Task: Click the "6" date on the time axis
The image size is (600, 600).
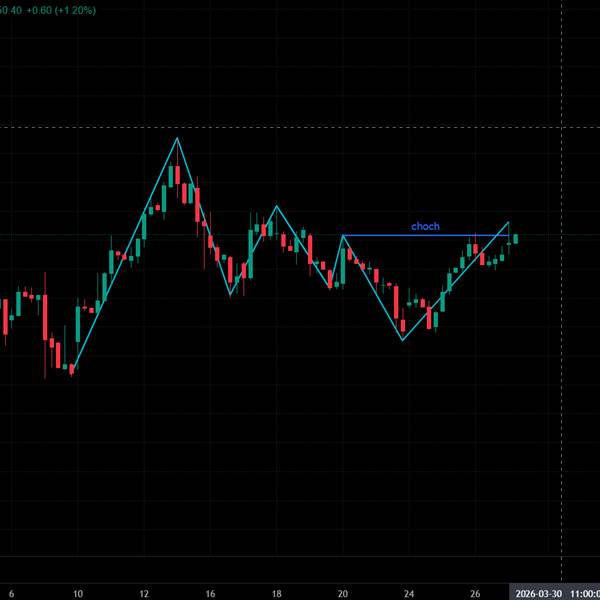Action: click(x=11, y=594)
